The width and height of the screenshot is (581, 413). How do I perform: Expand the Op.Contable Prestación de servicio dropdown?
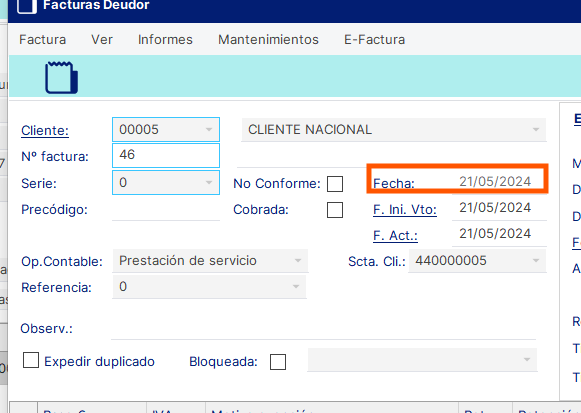coord(298,261)
